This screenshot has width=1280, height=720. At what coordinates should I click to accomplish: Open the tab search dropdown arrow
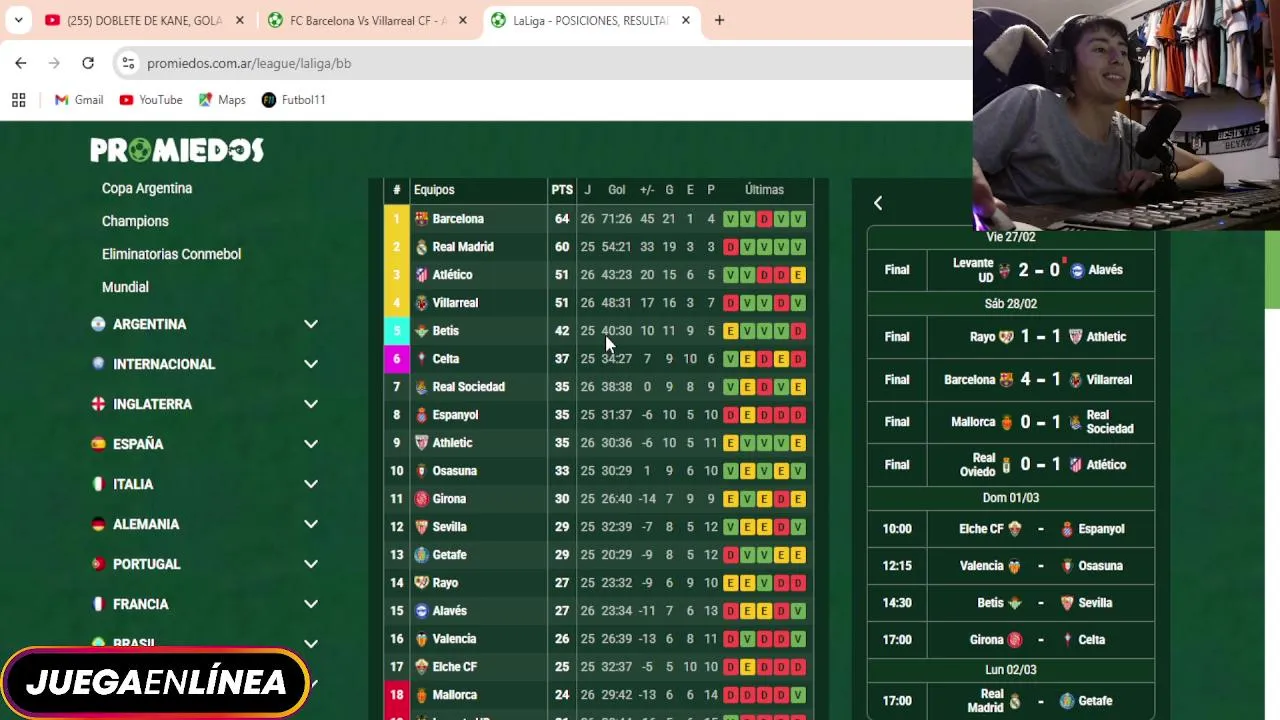pos(18,20)
